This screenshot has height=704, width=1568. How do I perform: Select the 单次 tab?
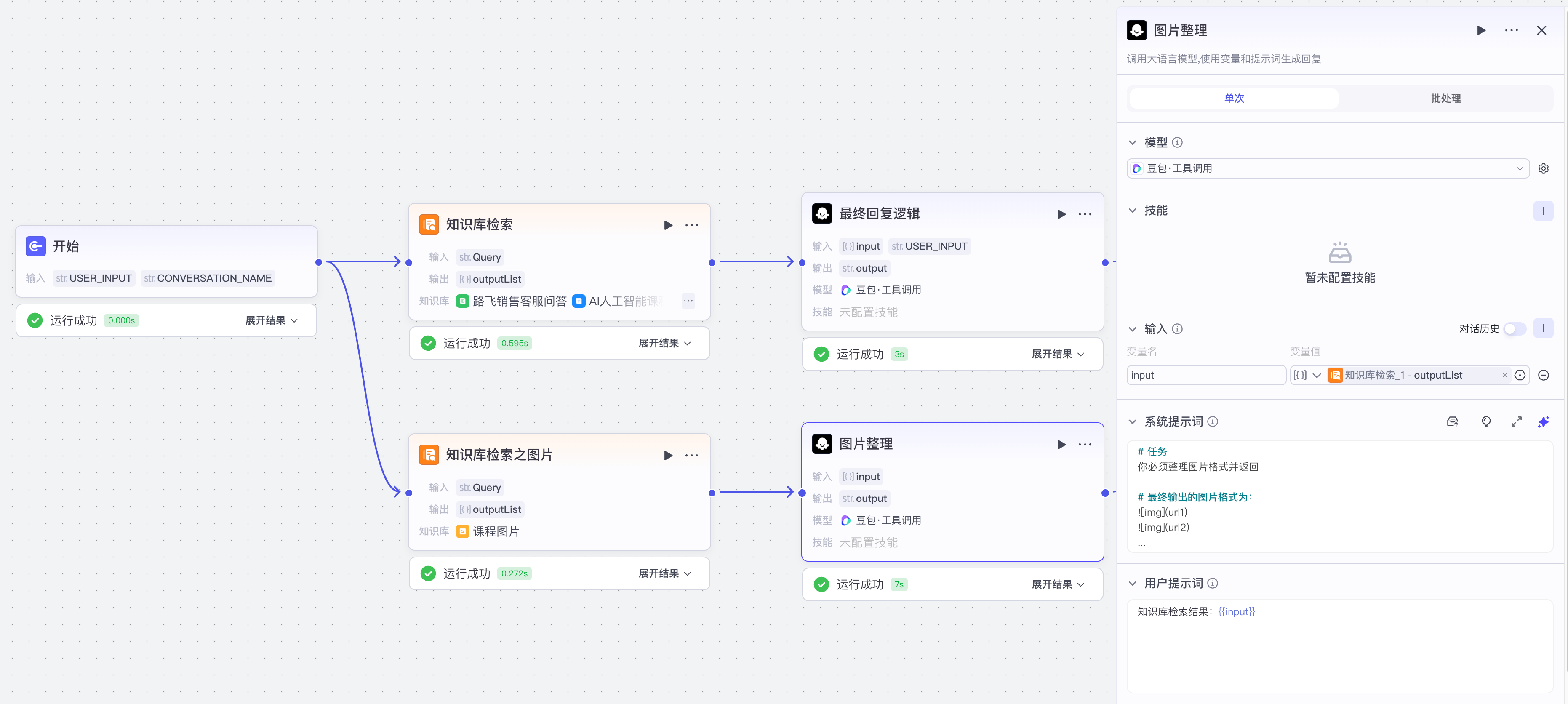pos(1234,99)
